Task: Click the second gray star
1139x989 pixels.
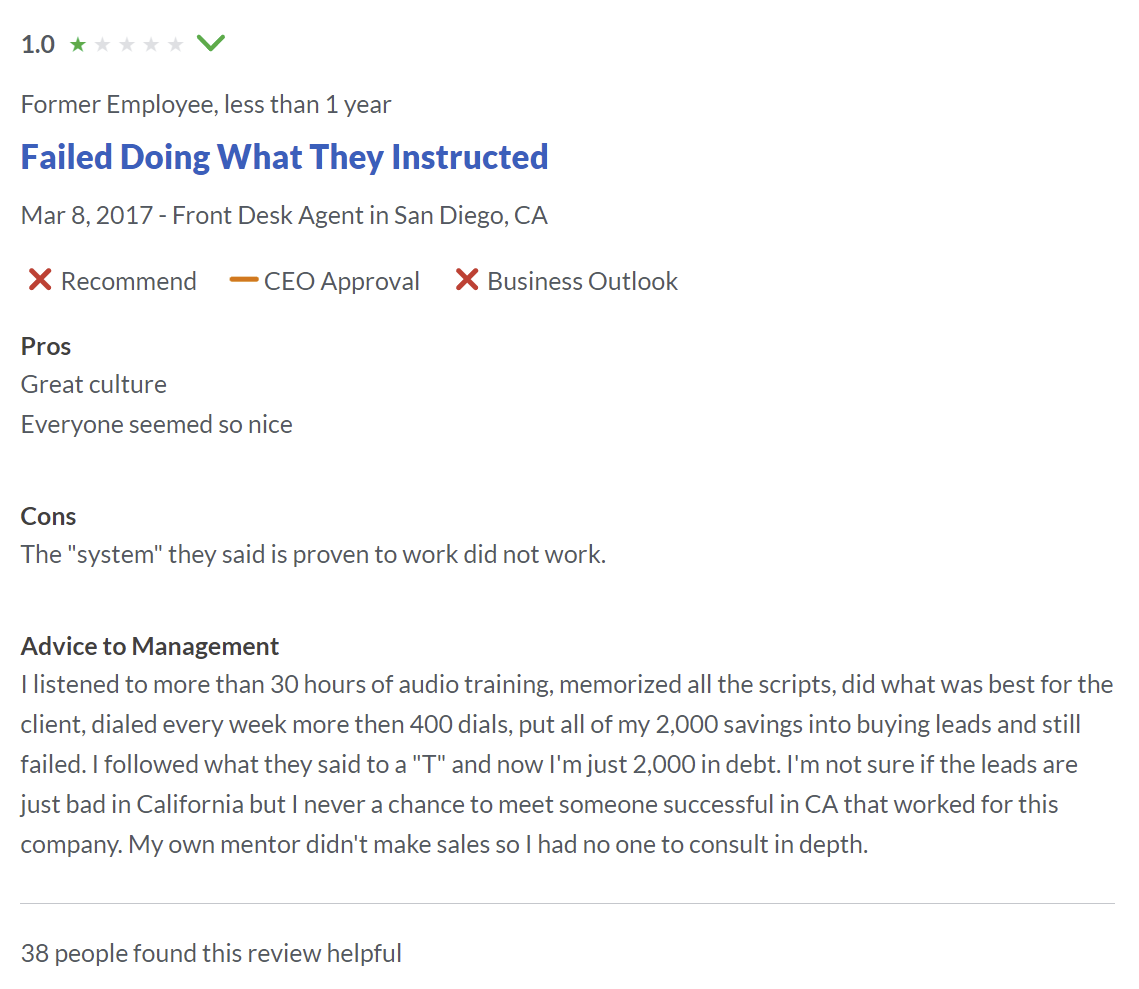Action: click(x=102, y=45)
